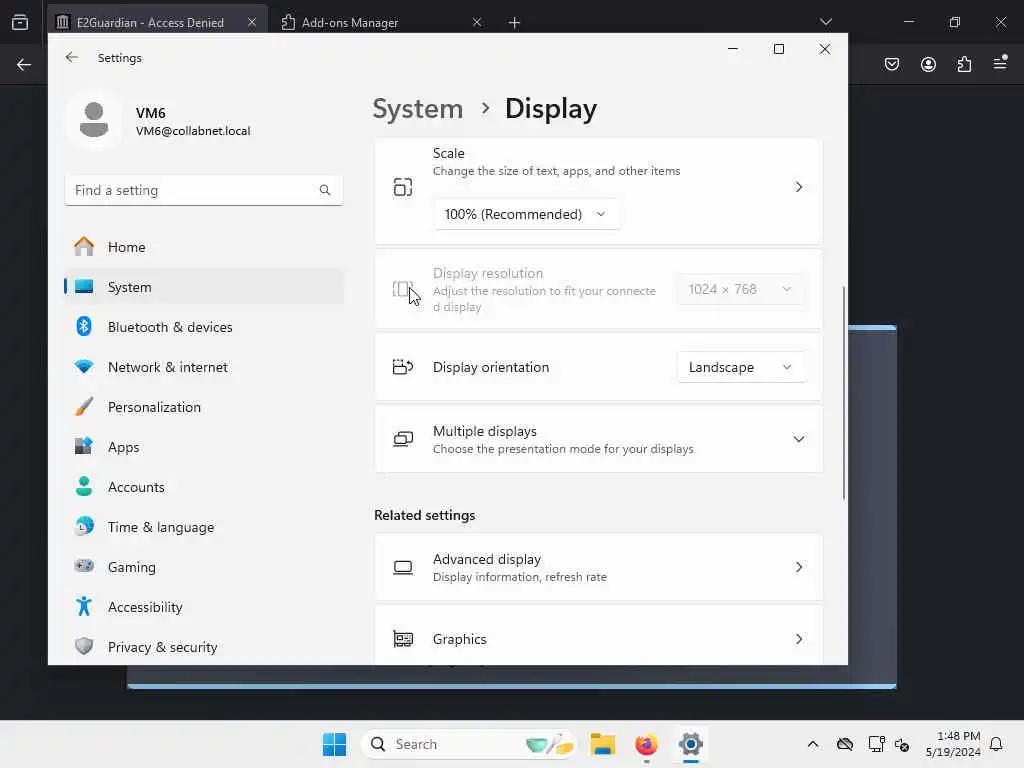Click the Advanced display chevron
This screenshot has width=1024, height=768.
[799, 567]
